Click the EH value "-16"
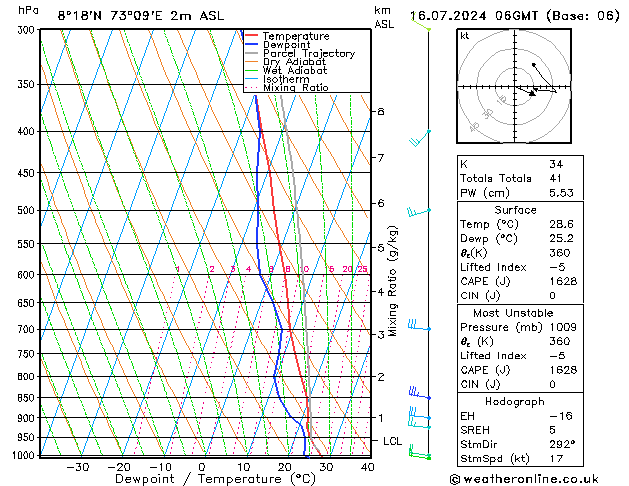This screenshot has height=486, width=629. [x=561, y=416]
